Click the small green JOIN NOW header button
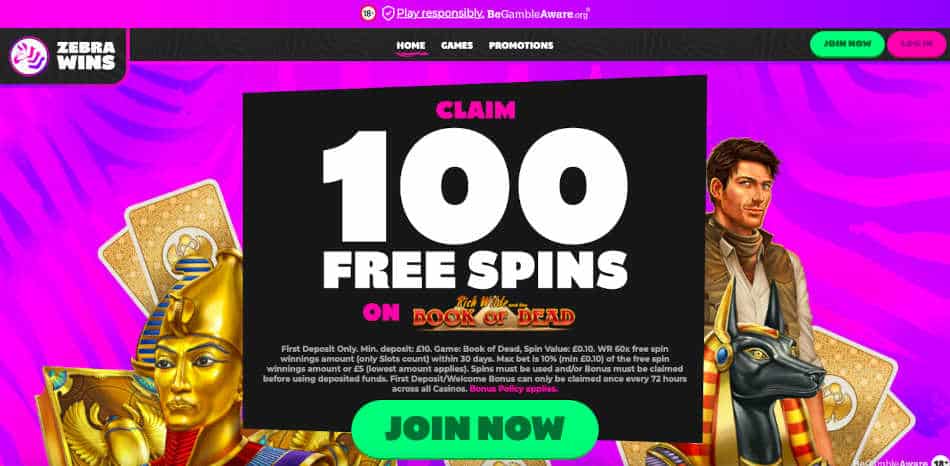Screen dimensions: 950x466 [847, 44]
